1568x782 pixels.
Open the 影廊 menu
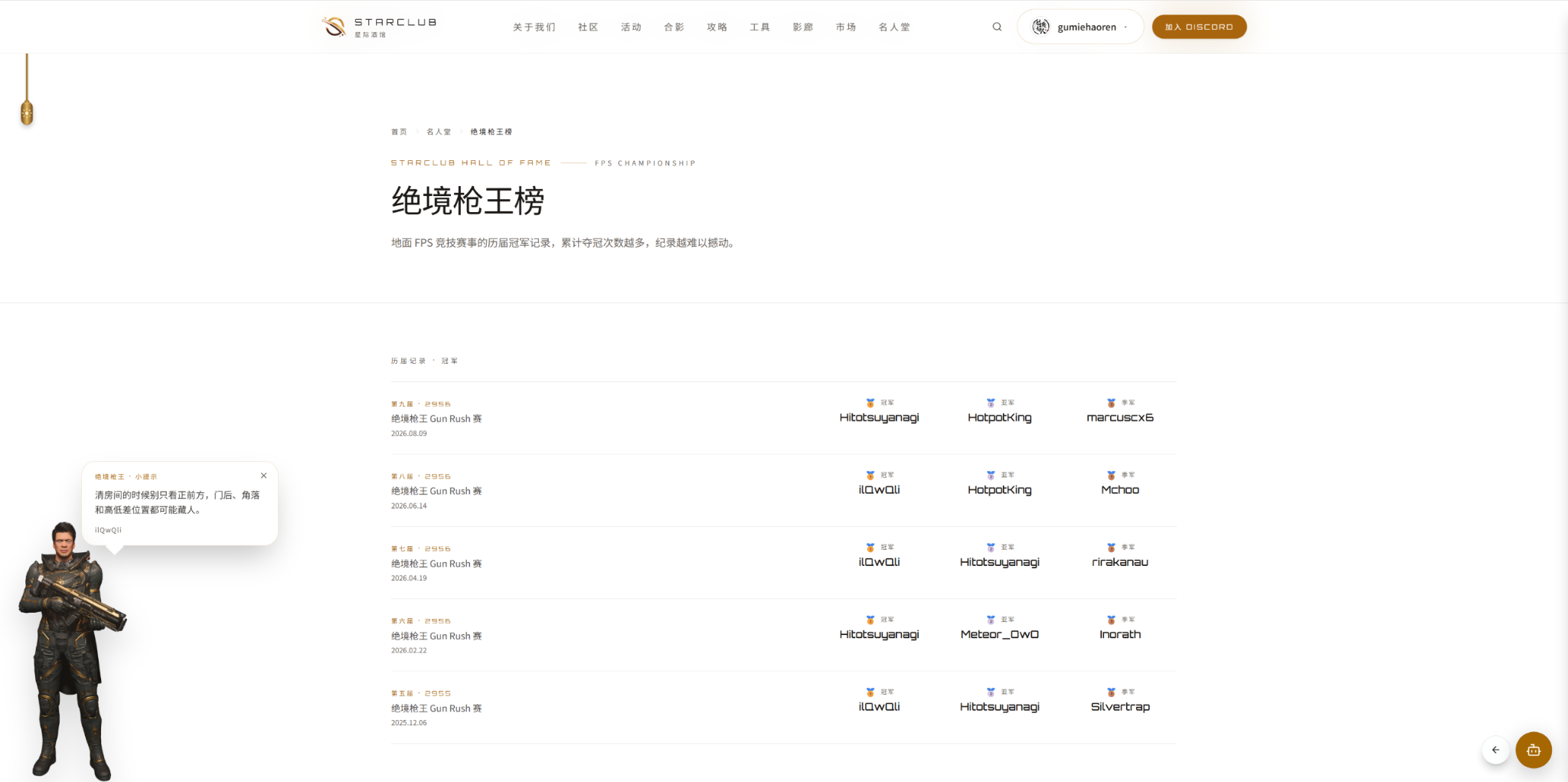pyautogui.click(x=802, y=27)
